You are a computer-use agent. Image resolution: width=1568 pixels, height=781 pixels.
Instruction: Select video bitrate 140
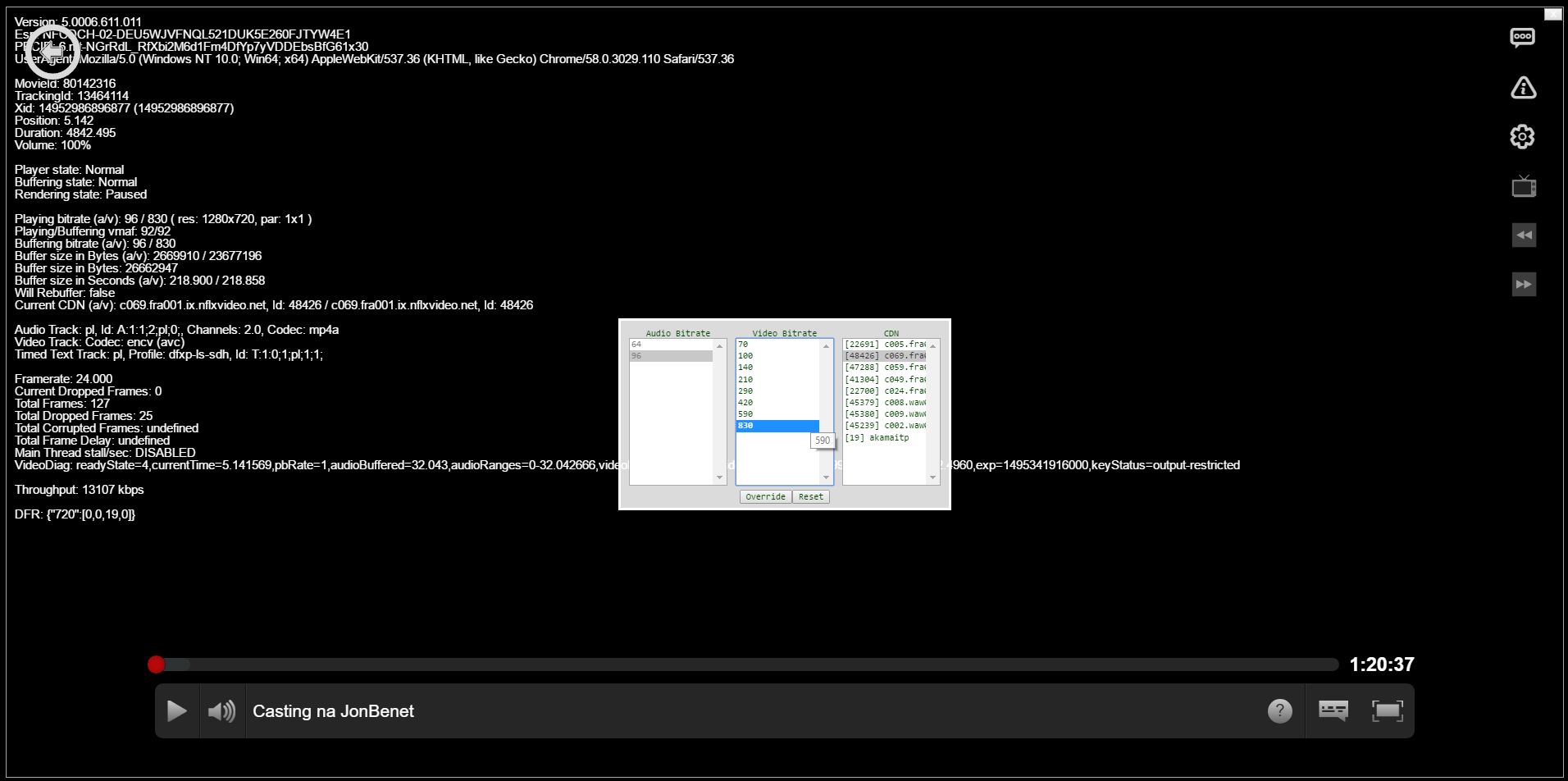coord(777,368)
